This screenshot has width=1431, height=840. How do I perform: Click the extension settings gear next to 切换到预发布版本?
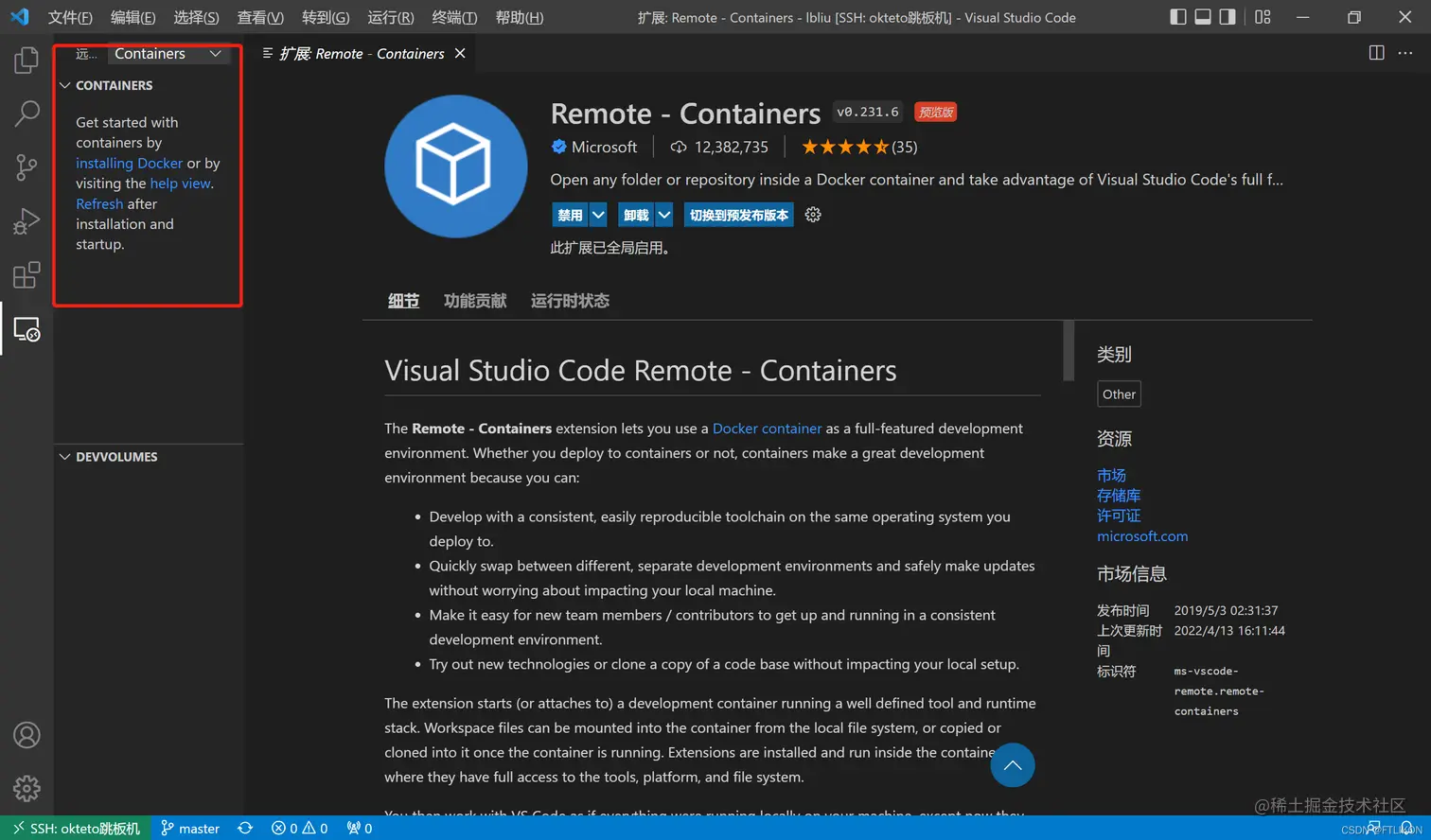(812, 215)
